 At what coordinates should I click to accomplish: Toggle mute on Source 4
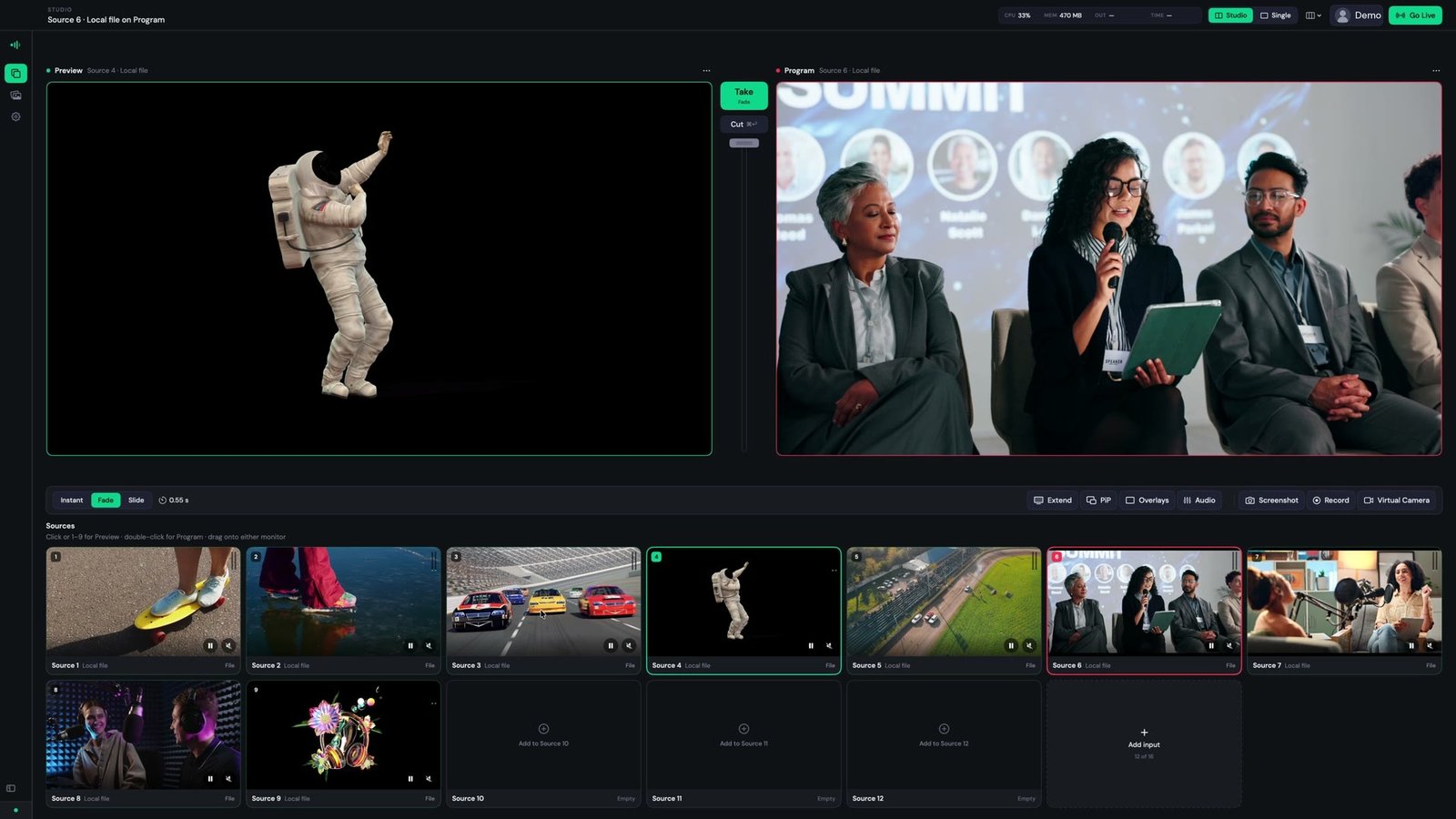(829, 646)
